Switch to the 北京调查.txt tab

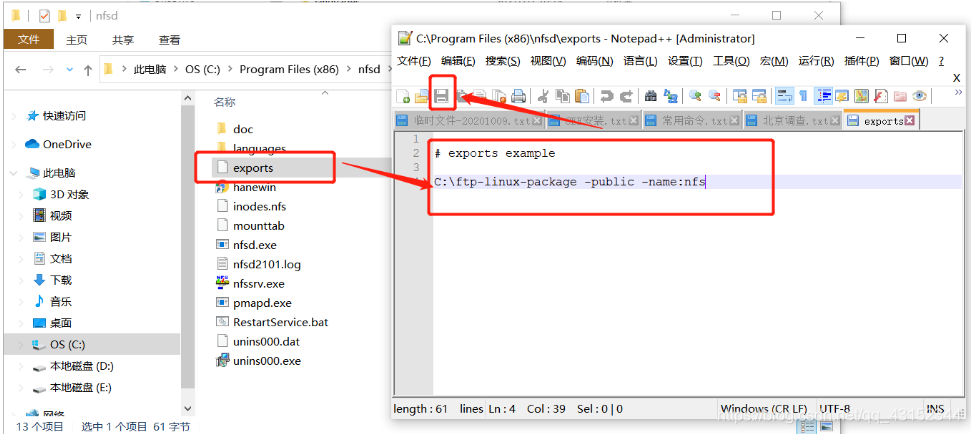tap(793, 121)
